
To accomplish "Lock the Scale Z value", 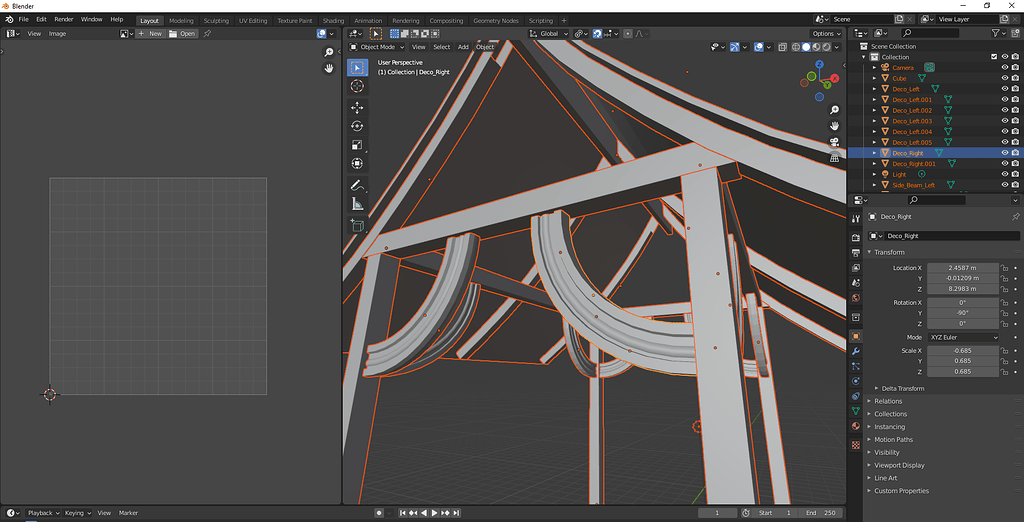I will click(x=1005, y=372).
